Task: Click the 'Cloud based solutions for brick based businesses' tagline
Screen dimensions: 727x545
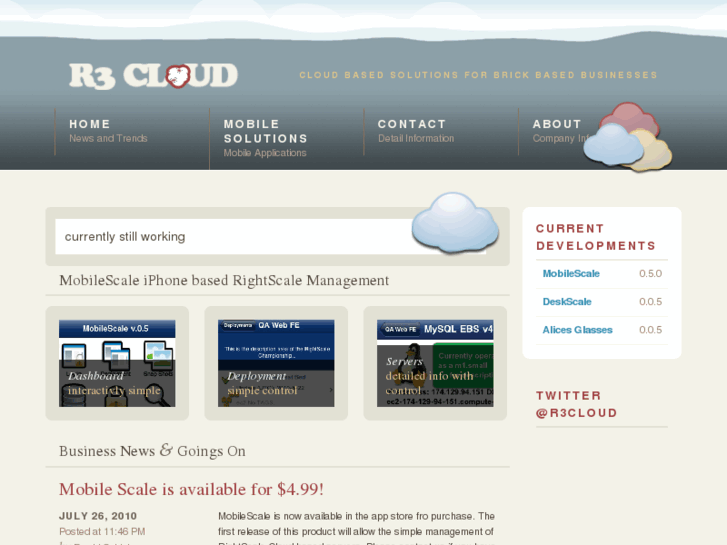Action: tap(478, 75)
